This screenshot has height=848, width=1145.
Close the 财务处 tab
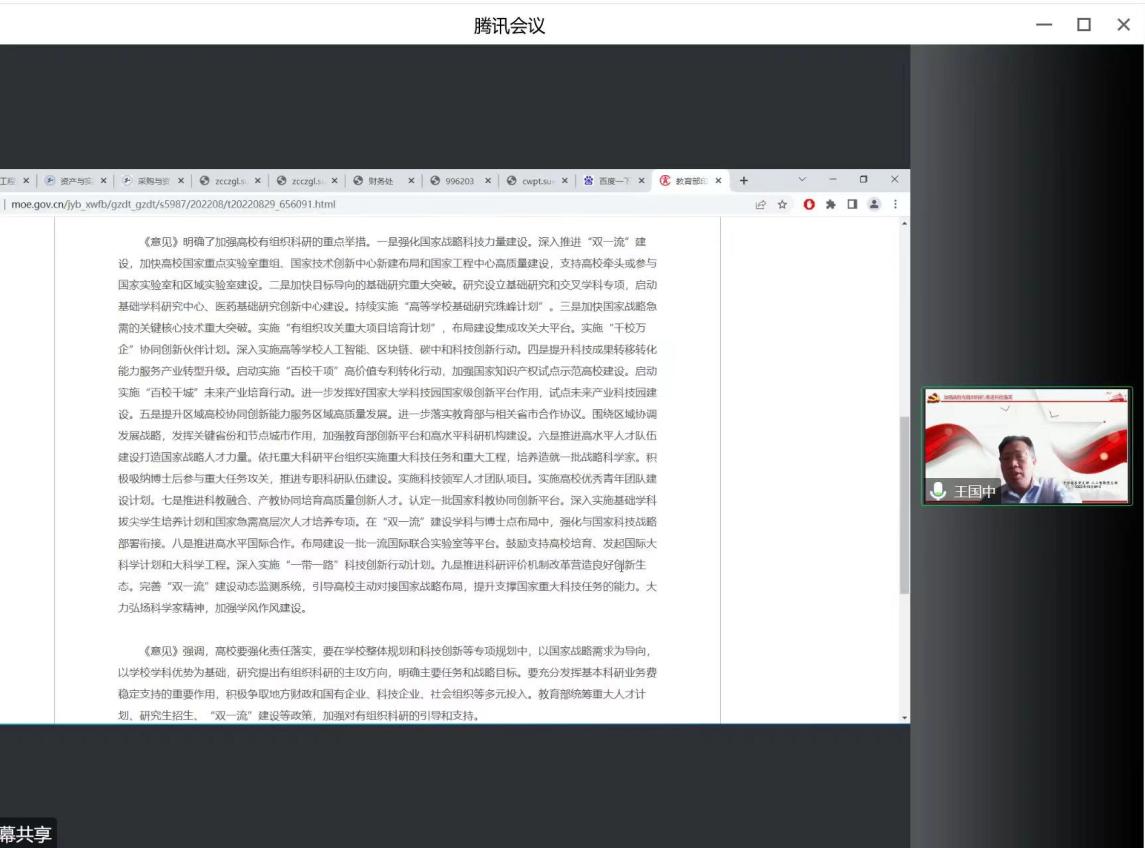(x=411, y=181)
